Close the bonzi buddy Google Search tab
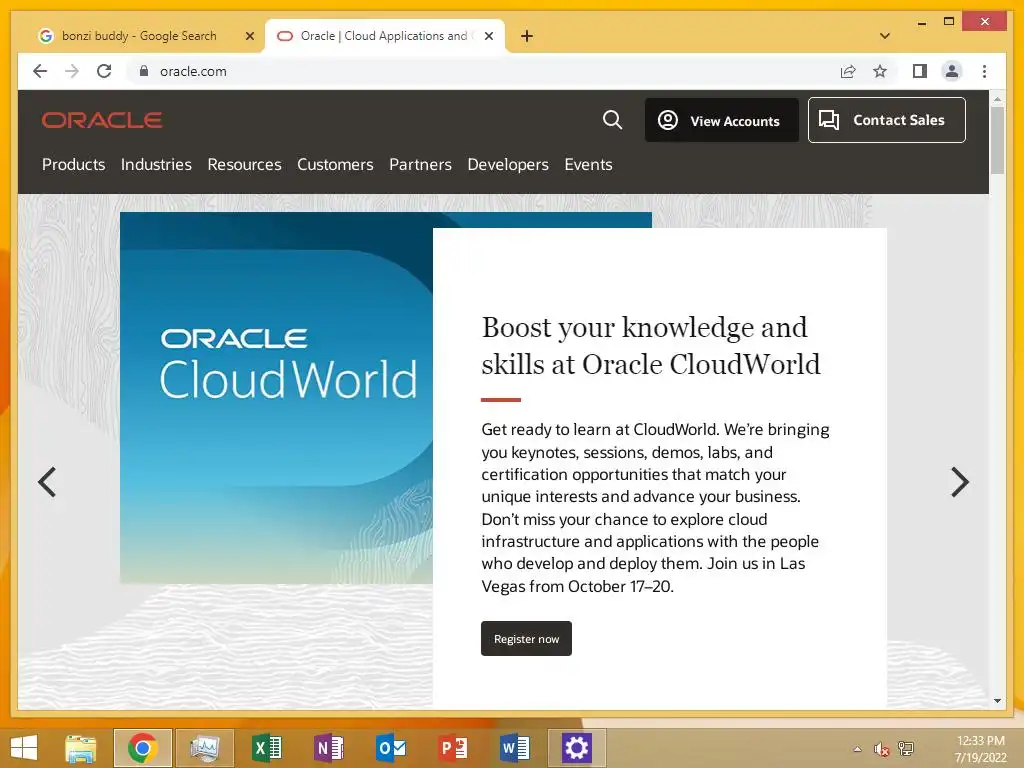 [249, 36]
